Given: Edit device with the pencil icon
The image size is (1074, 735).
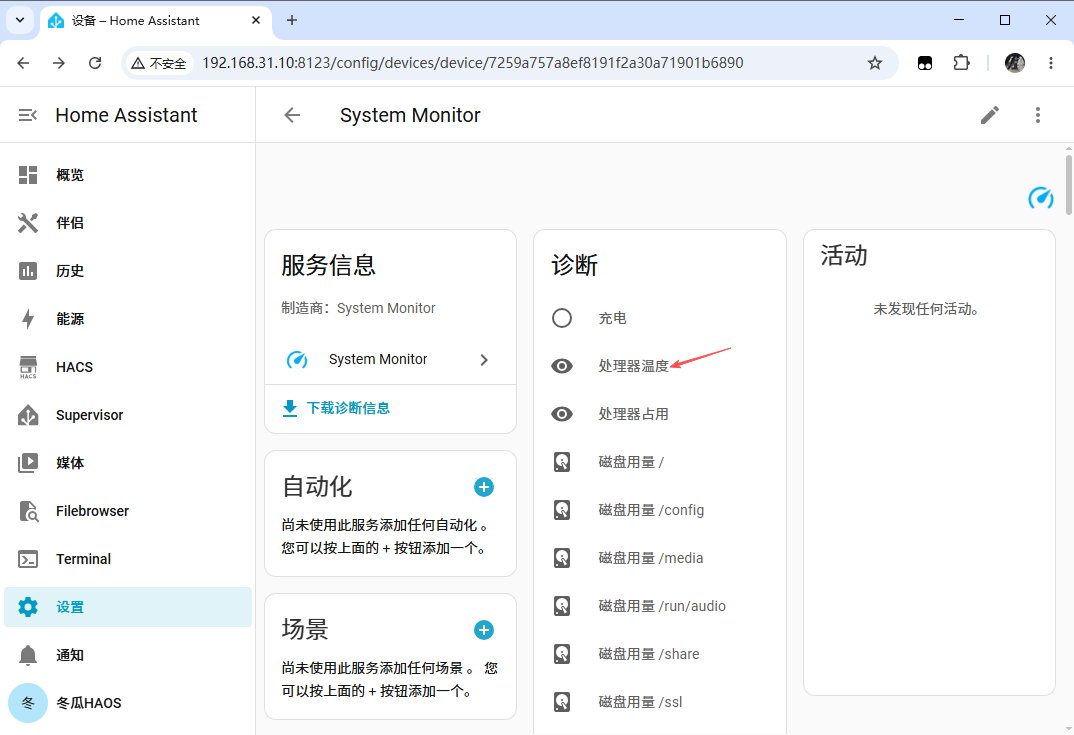Looking at the screenshot, I should 990,115.
